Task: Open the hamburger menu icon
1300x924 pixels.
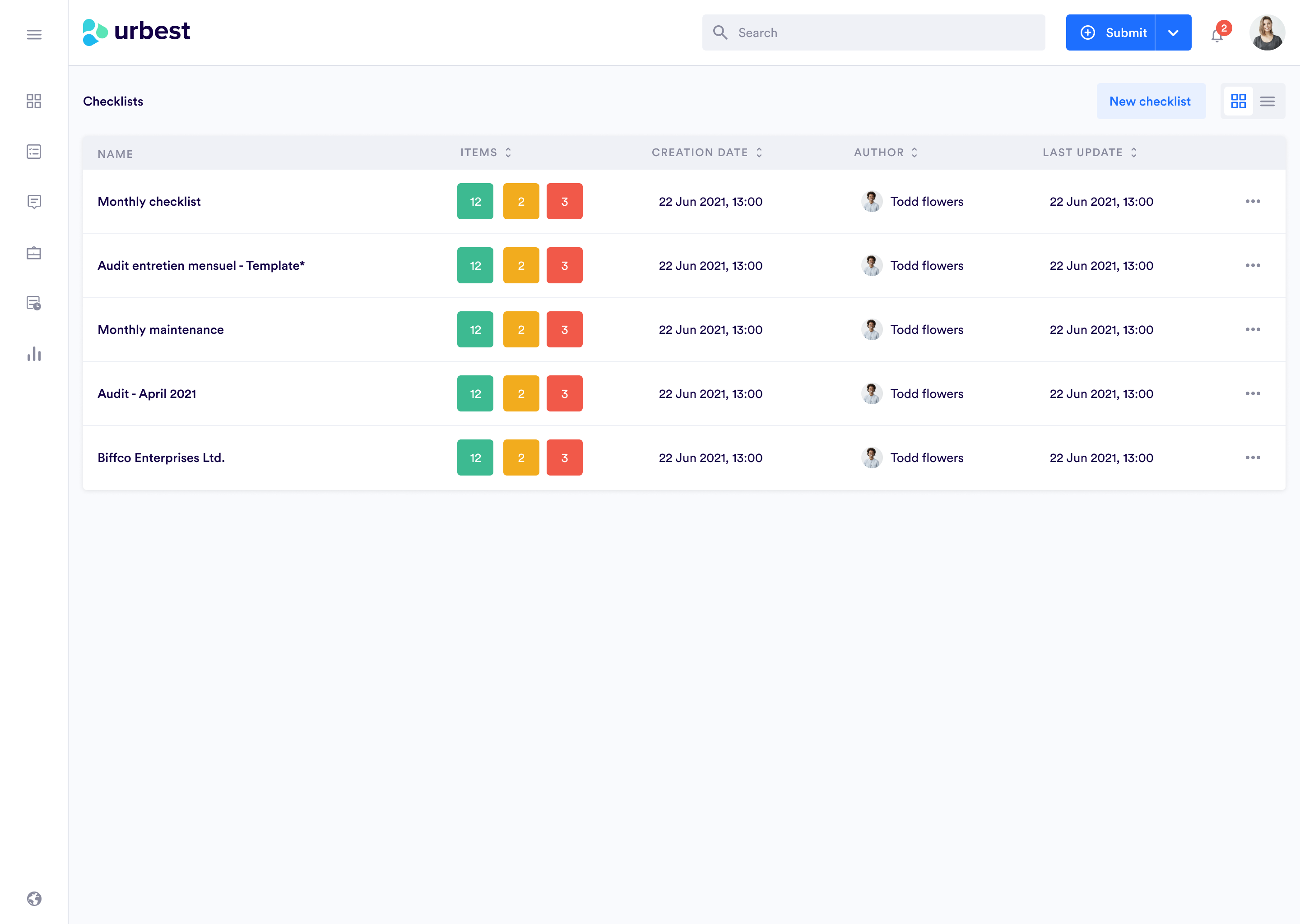Action: [x=34, y=35]
